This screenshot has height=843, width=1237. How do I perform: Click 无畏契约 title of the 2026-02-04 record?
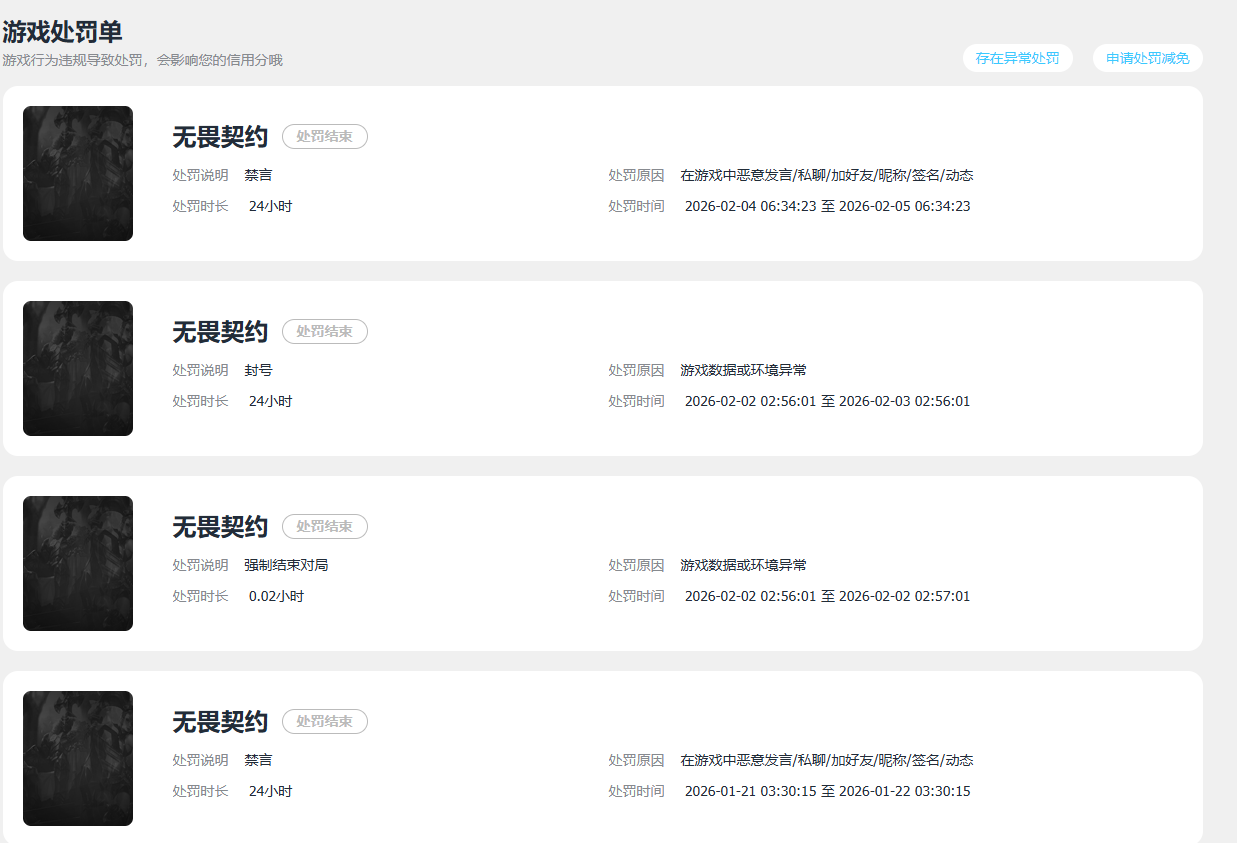(220, 136)
